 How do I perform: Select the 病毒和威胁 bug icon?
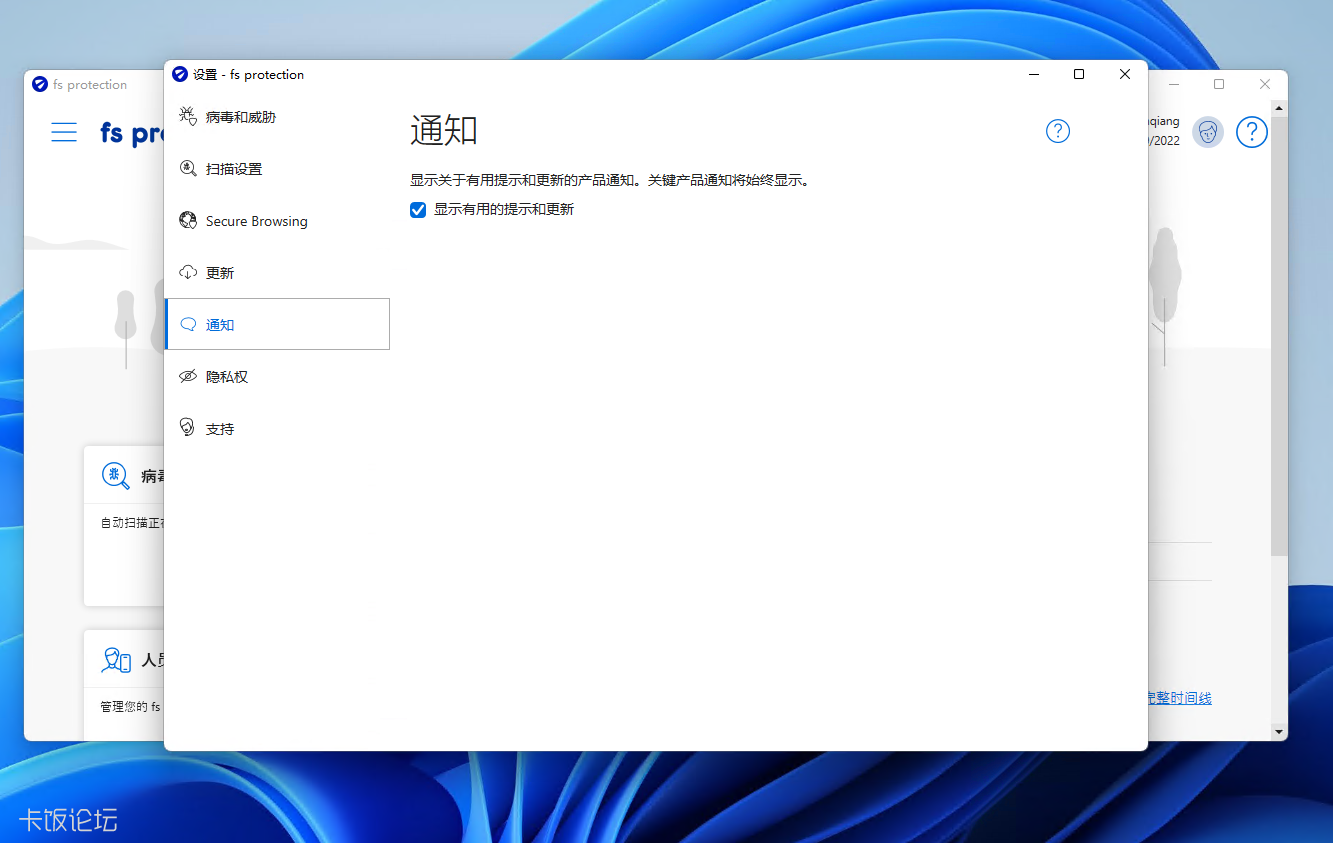point(188,116)
